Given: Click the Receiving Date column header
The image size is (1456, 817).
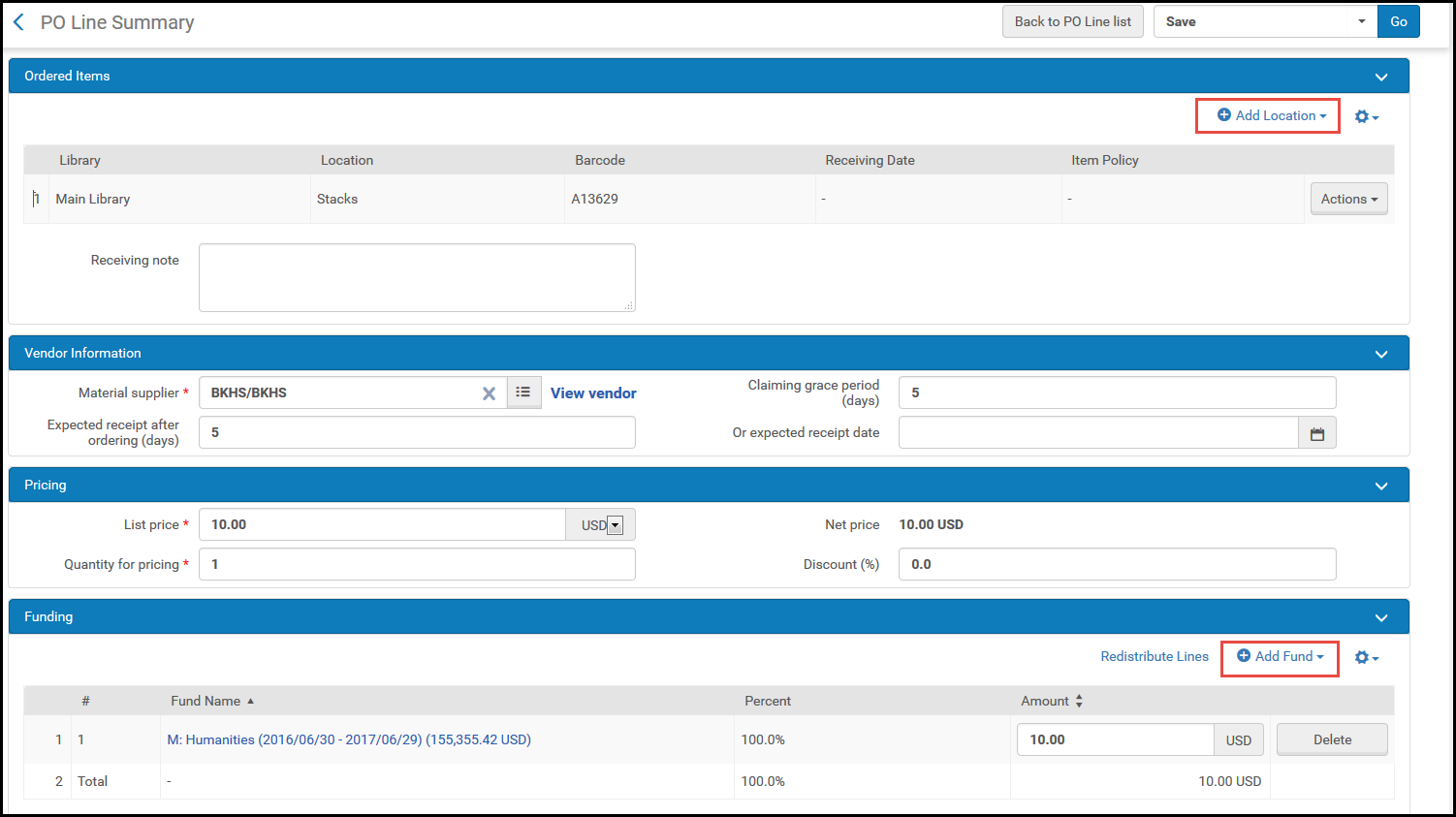Looking at the screenshot, I should [870, 160].
